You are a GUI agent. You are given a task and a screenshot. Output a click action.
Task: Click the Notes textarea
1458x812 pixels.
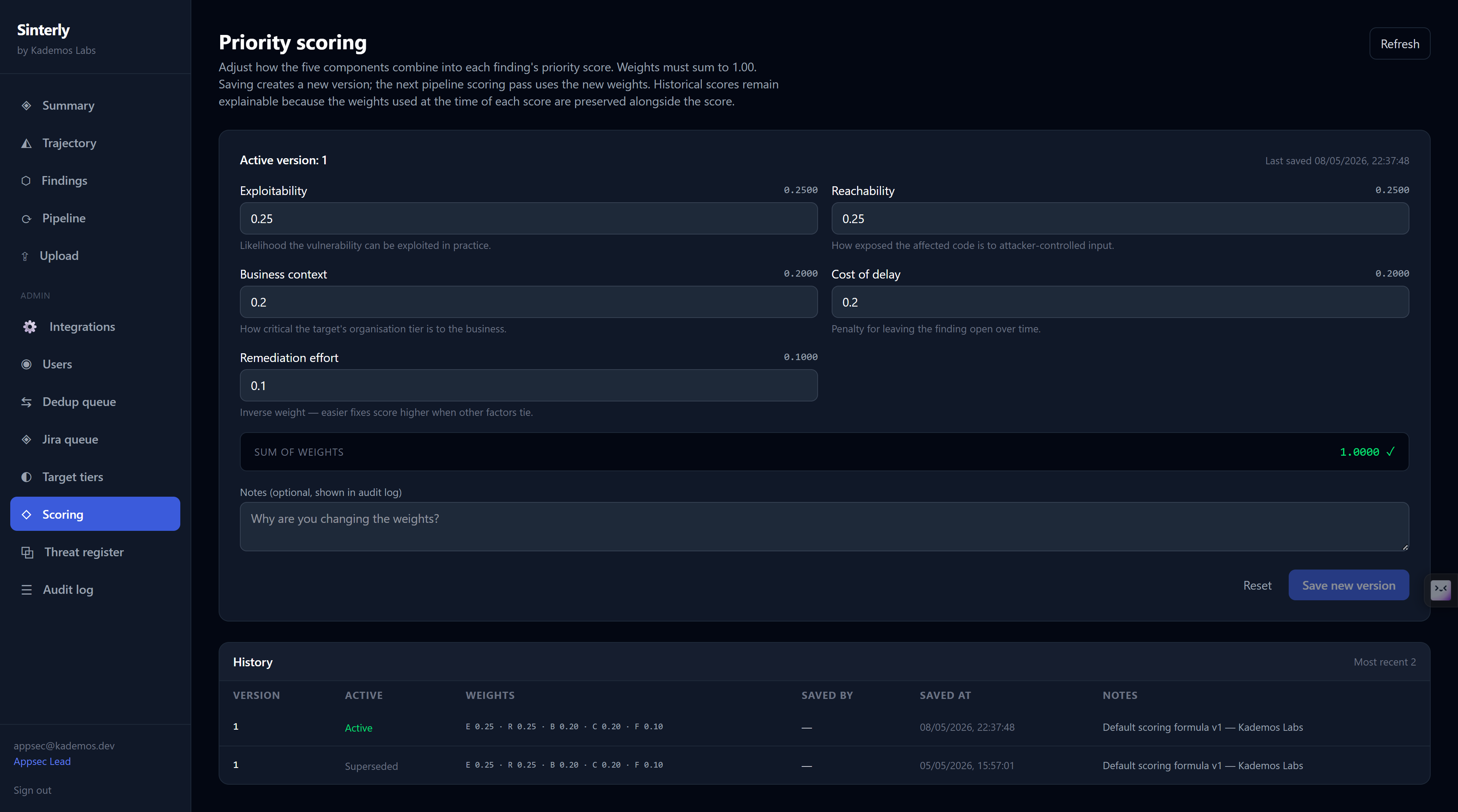point(824,527)
